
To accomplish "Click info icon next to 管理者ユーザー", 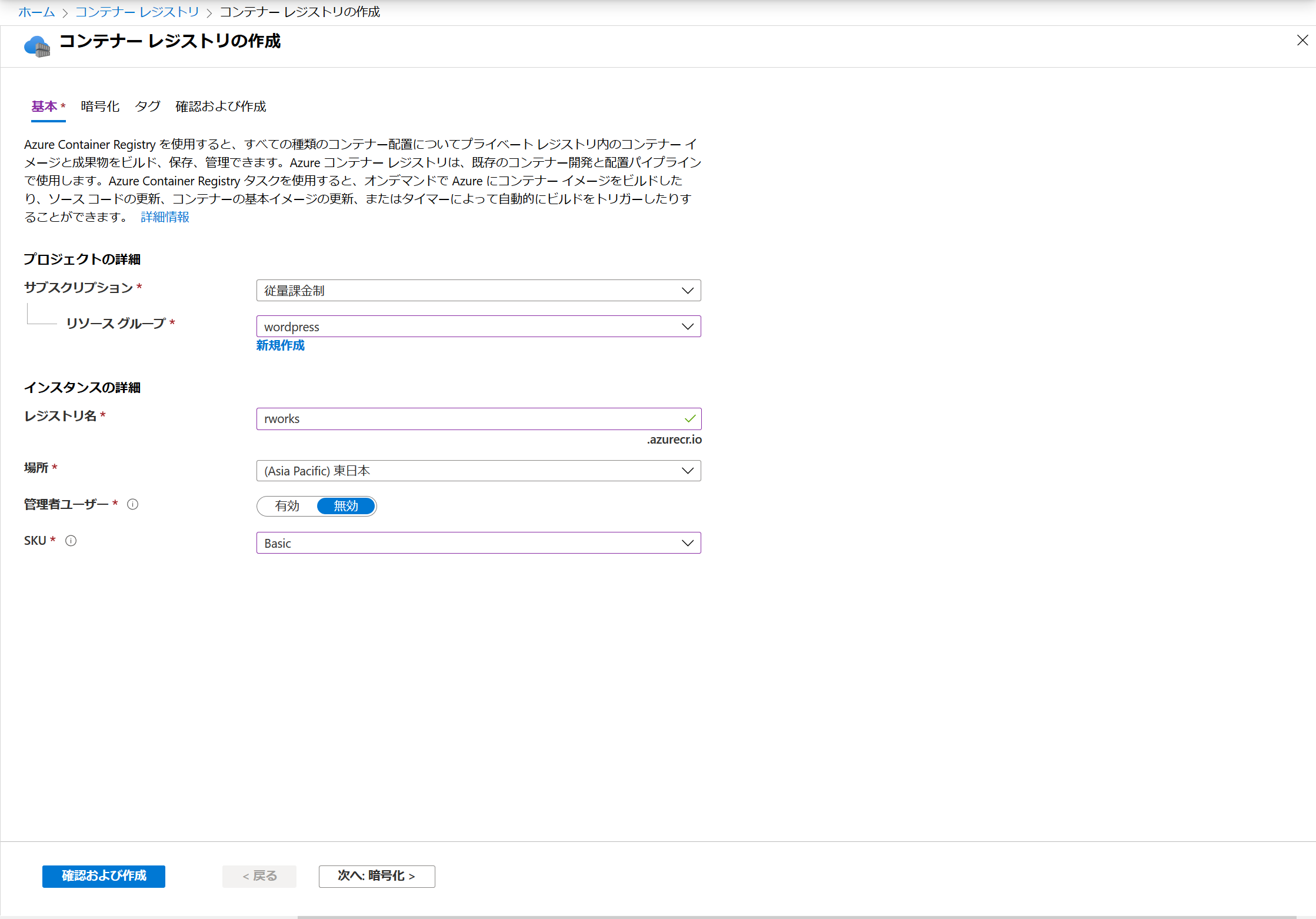I will [133, 504].
